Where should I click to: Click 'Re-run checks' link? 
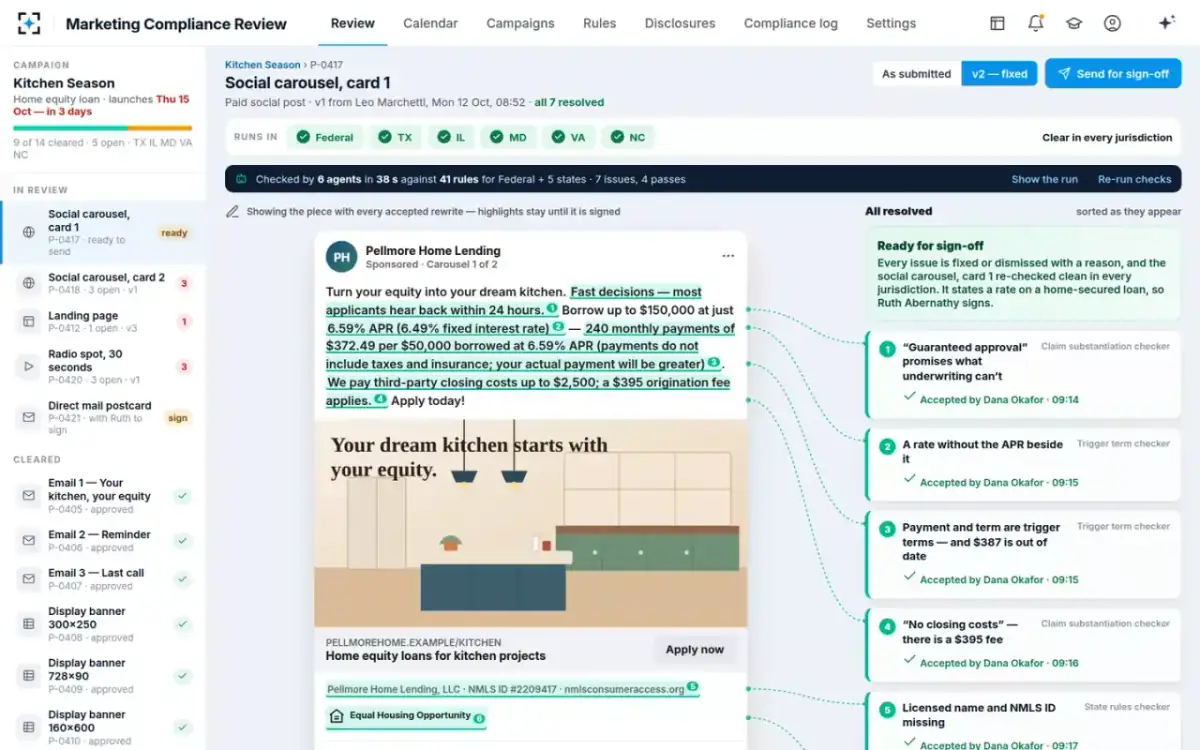point(1134,179)
